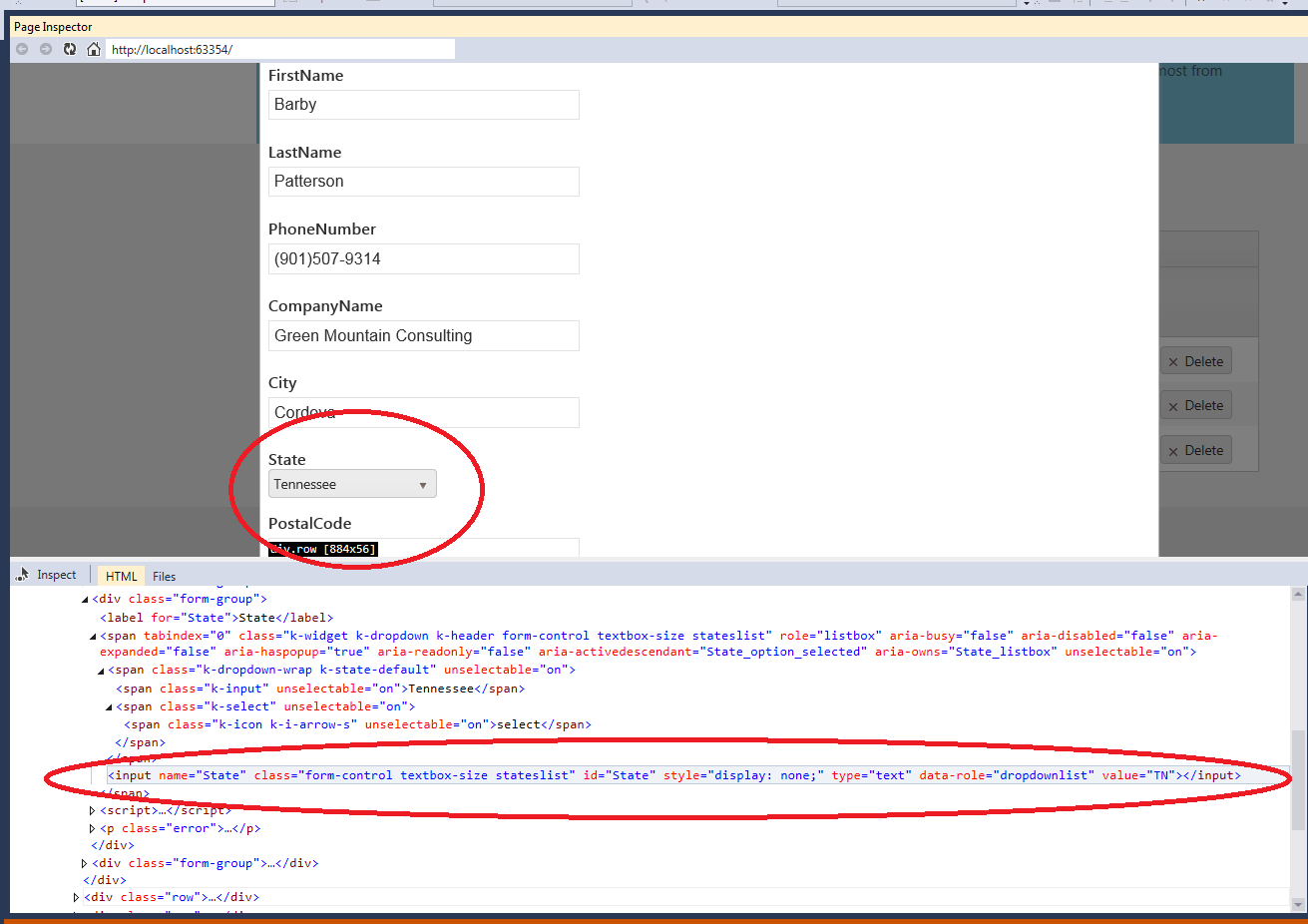Collapse the span k-select node
1308x924 pixels.
[x=109, y=706]
